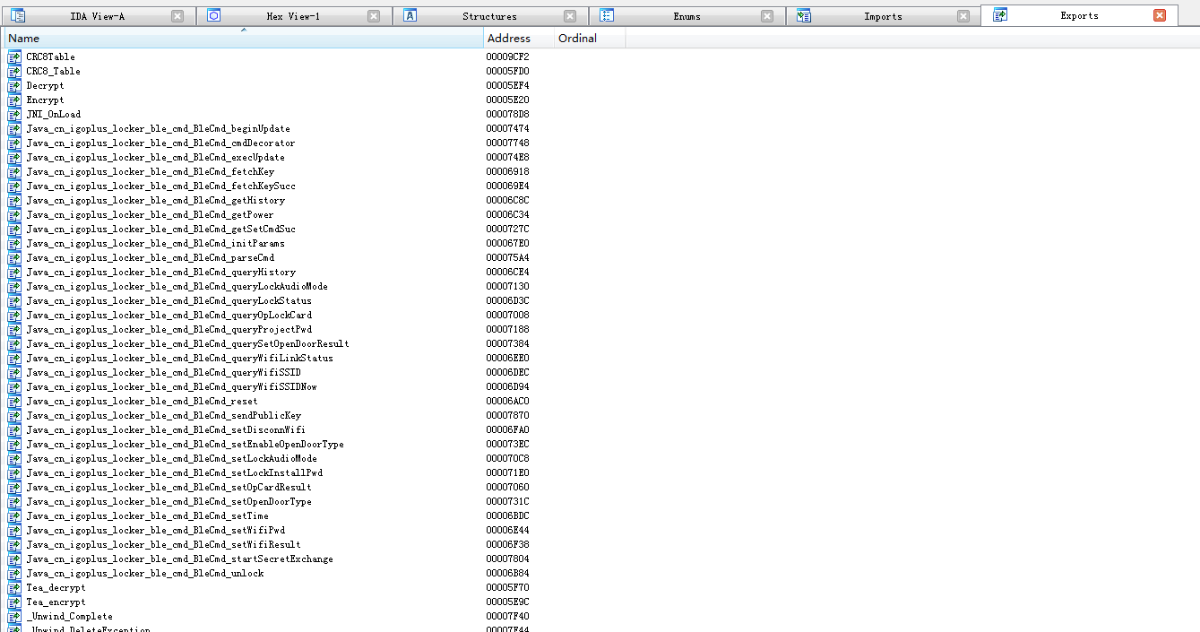The width and height of the screenshot is (1200, 632).
Task: Click the icon beside Tea_encrypt
Action: tap(14, 602)
